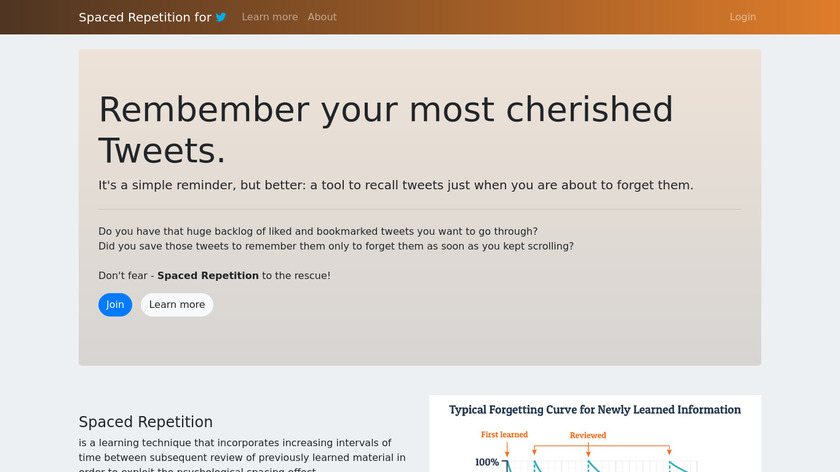Open Learn more in the navigation bar
Screen dimensions: 840x472
pos(270,17)
